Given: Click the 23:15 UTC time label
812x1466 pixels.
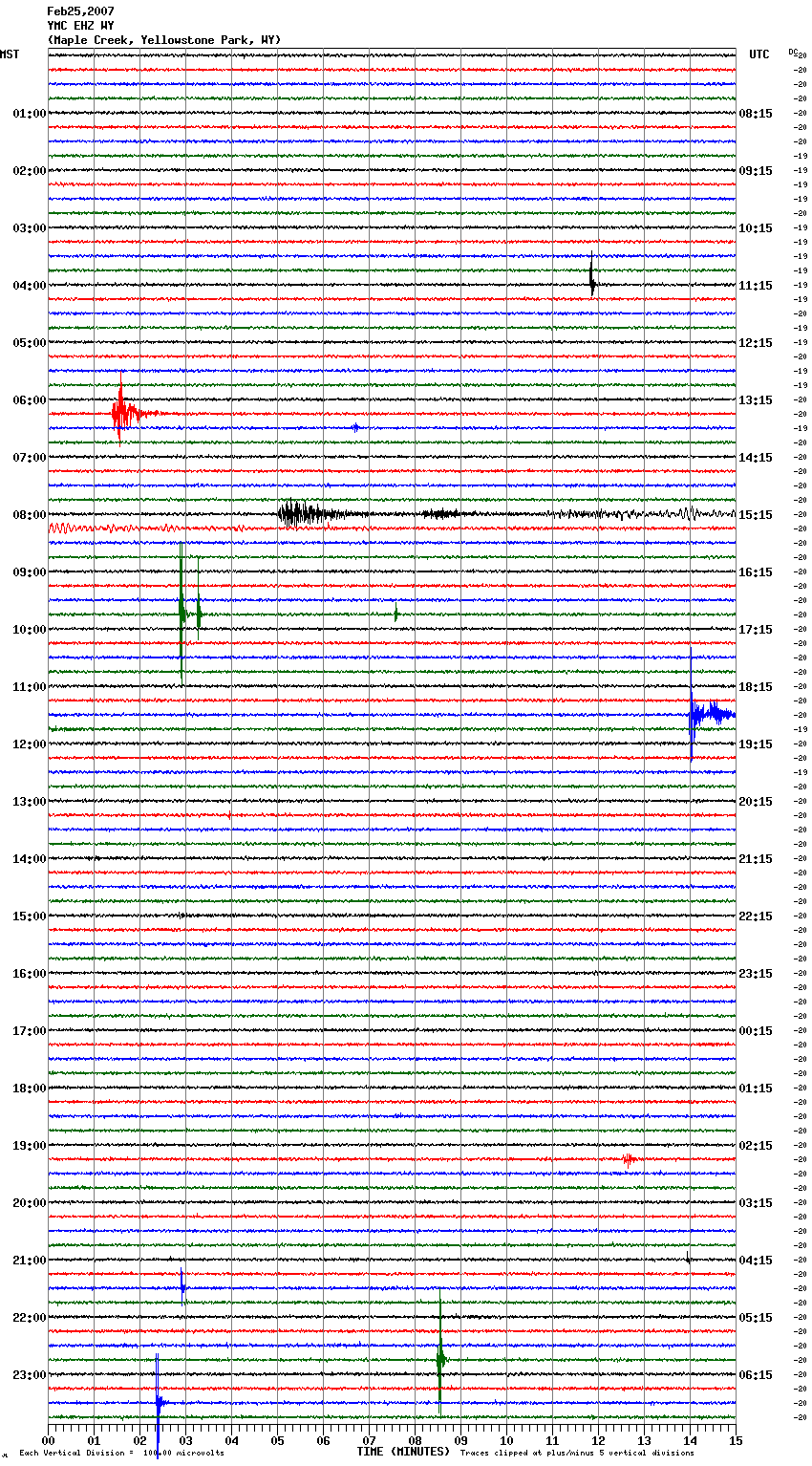Looking at the screenshot, I should click(x=756, y=974).
